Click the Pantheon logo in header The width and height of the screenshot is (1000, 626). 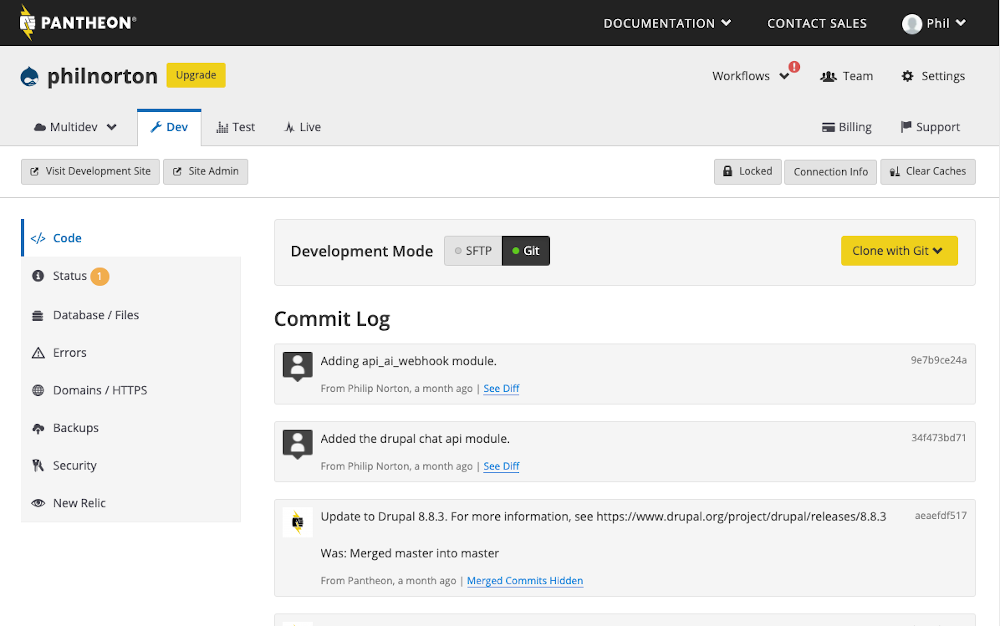point(77,23)
